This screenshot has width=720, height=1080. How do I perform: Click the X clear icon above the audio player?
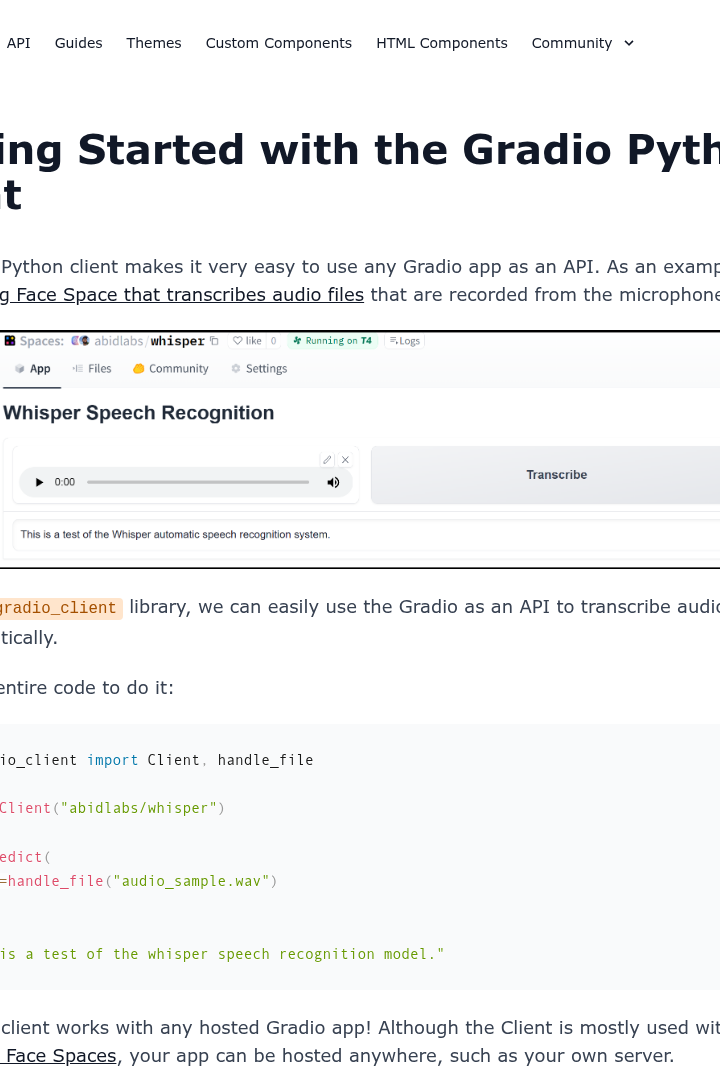pos(346,459)
